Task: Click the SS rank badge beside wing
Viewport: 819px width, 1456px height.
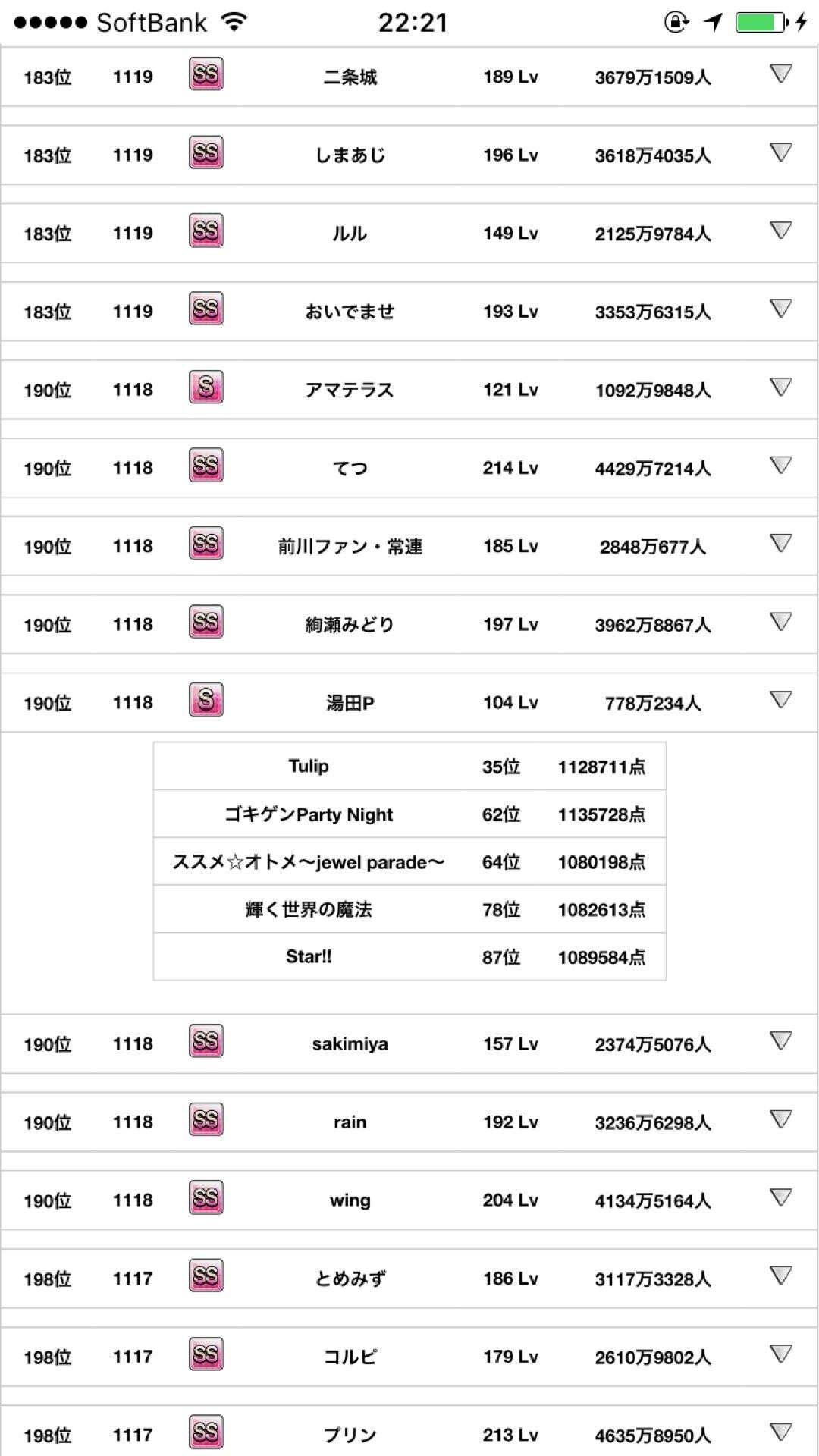Action: pos(206,1197)
